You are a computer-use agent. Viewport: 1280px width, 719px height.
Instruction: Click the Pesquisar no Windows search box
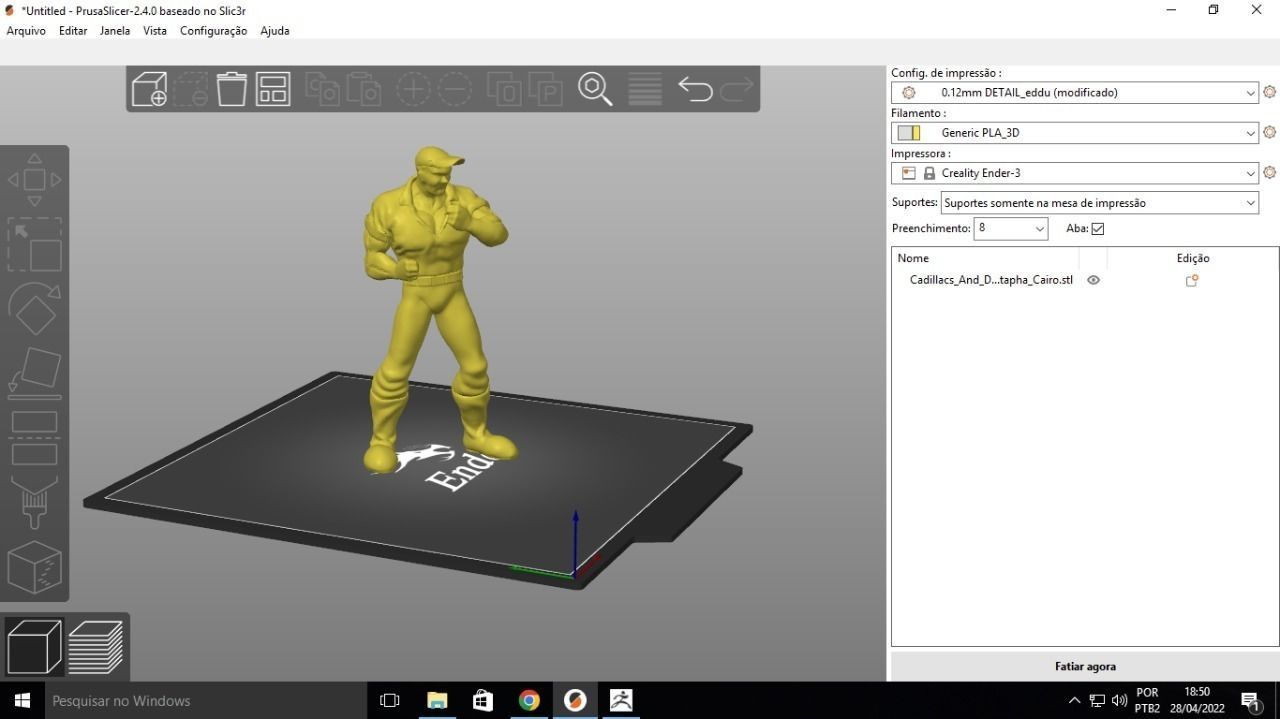(x=206, y=700)
